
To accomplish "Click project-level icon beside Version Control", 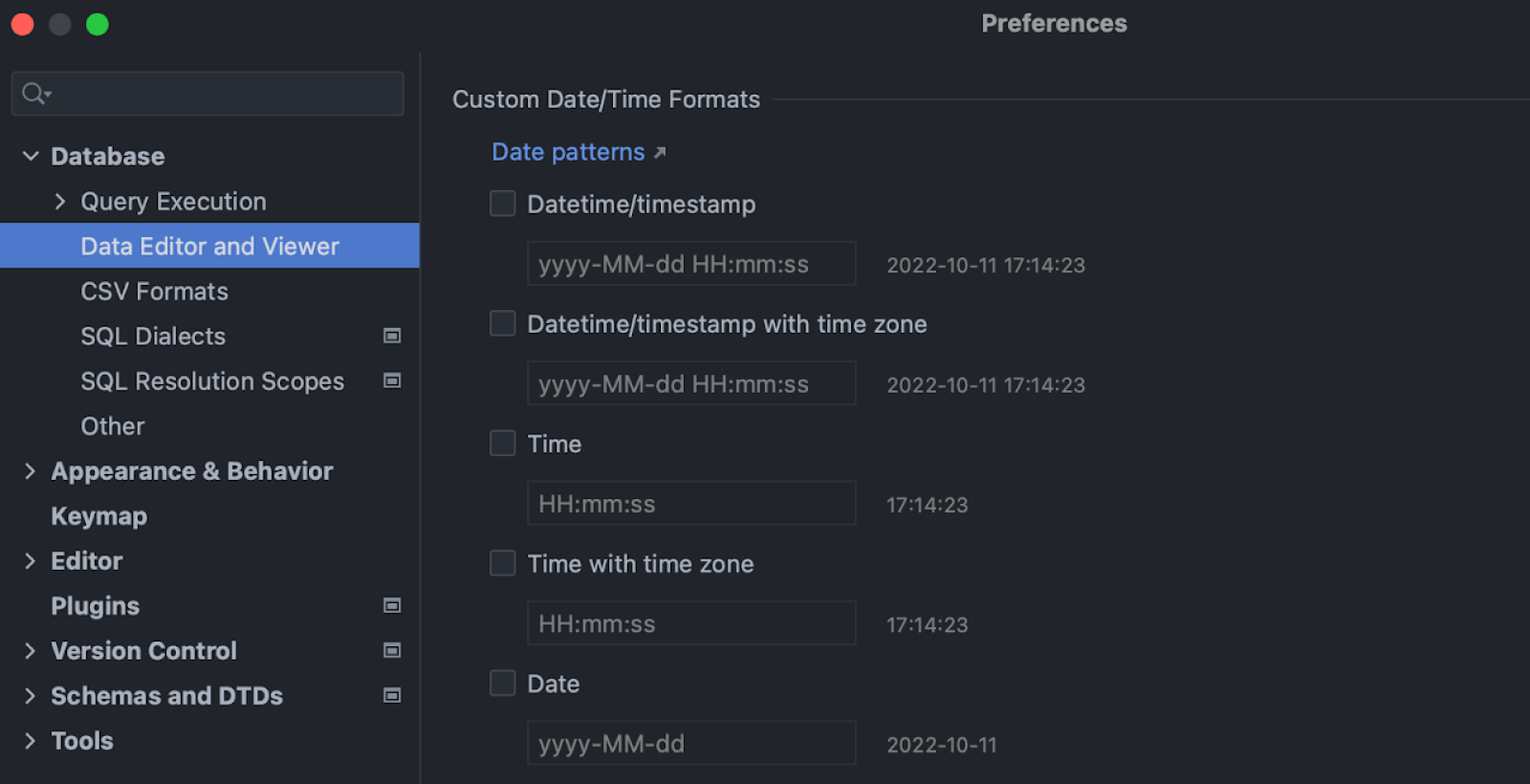I will 392,650.
